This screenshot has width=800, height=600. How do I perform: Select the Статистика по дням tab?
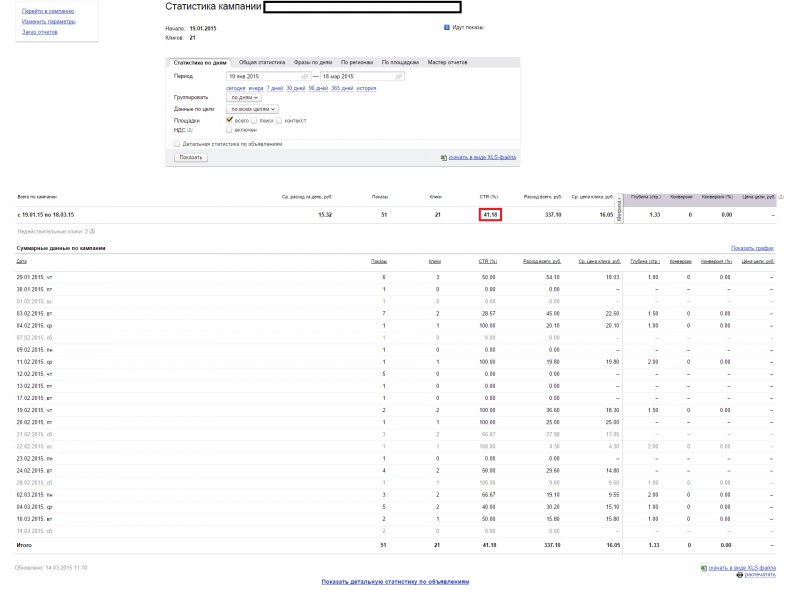coord(199,63)
